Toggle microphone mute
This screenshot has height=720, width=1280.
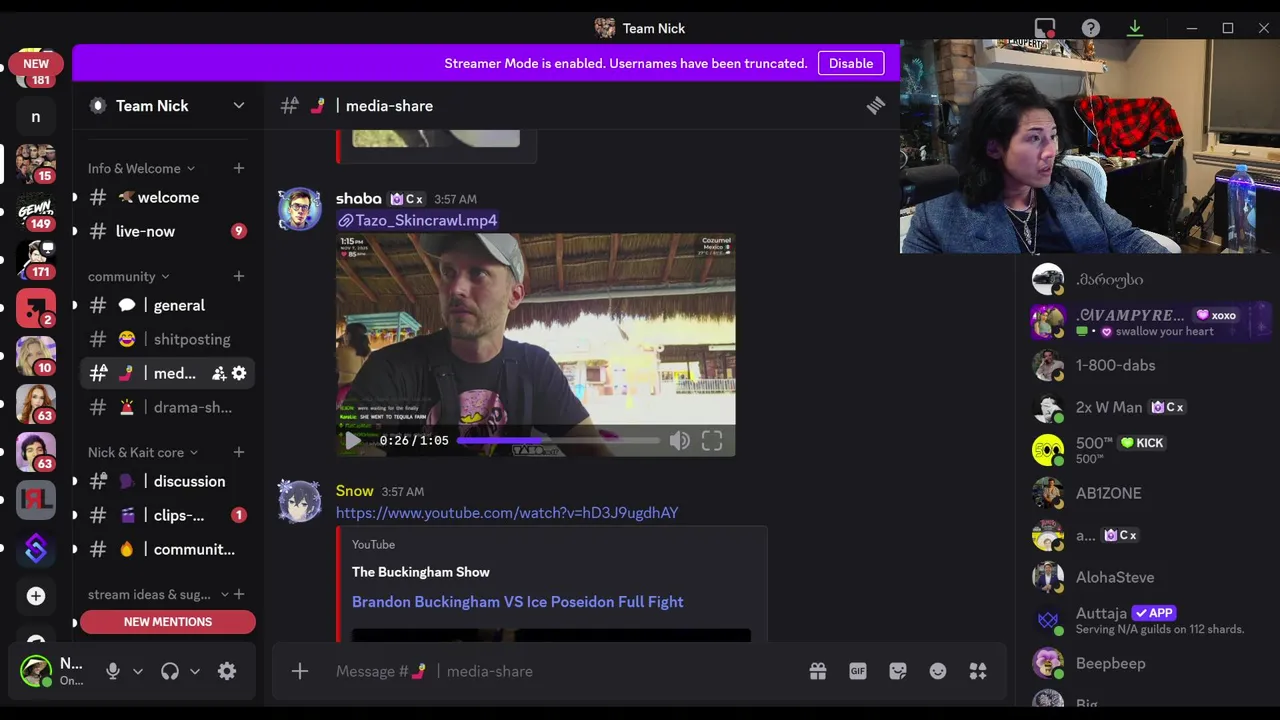pyautogui.click(x=113, y=671)
